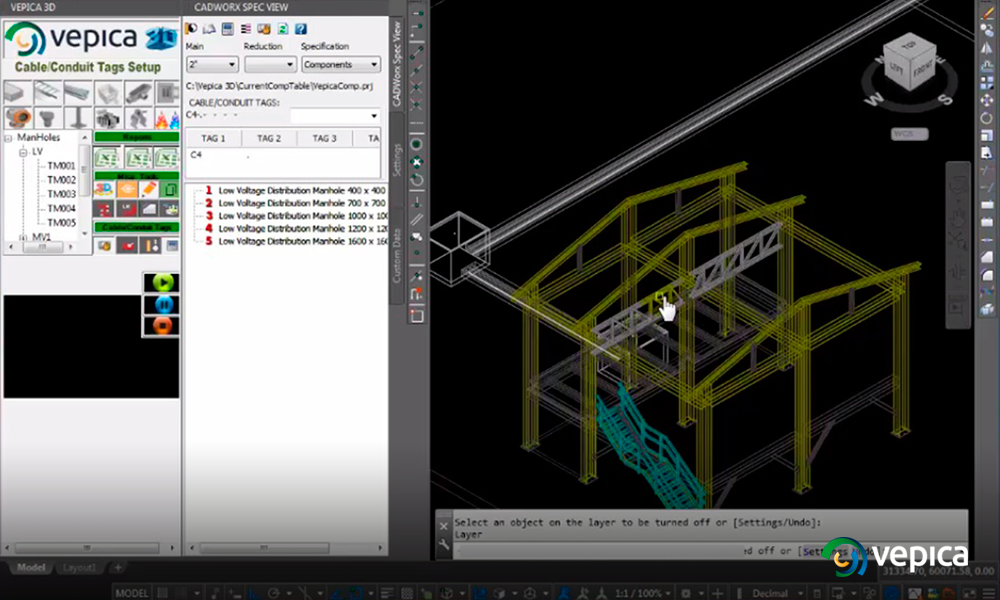Open the Specification Components dropdown
The width and height of the screenshot is (1000, 600).
click(x=341, y=64)
